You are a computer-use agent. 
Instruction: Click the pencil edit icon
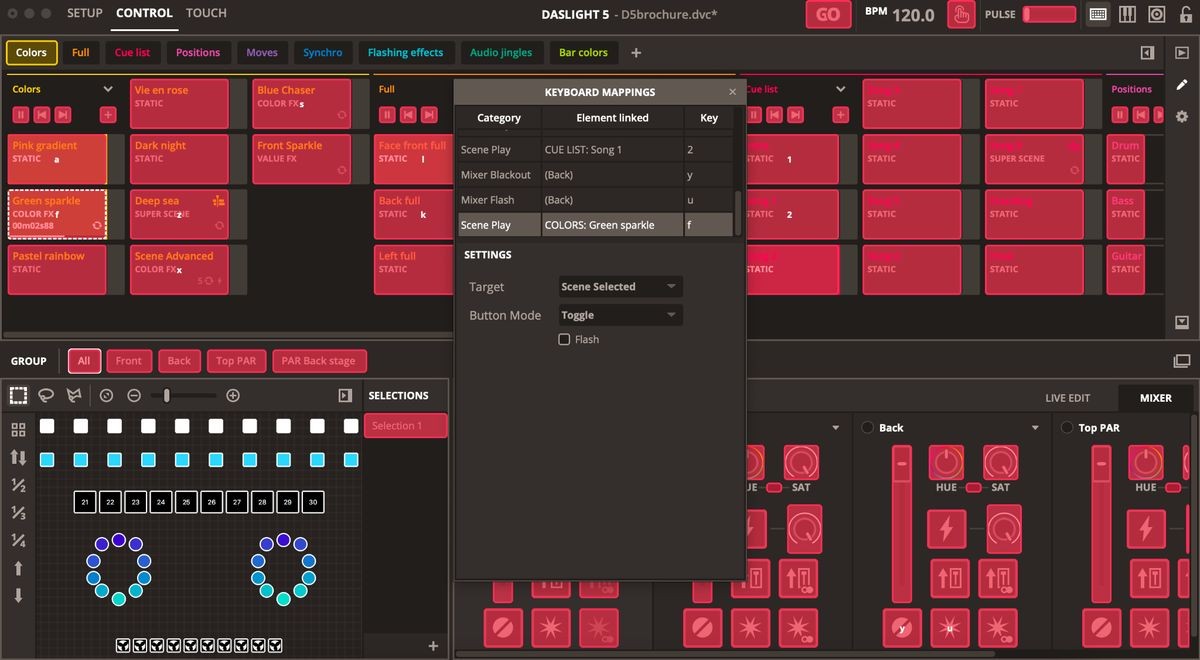(1182, 85)
